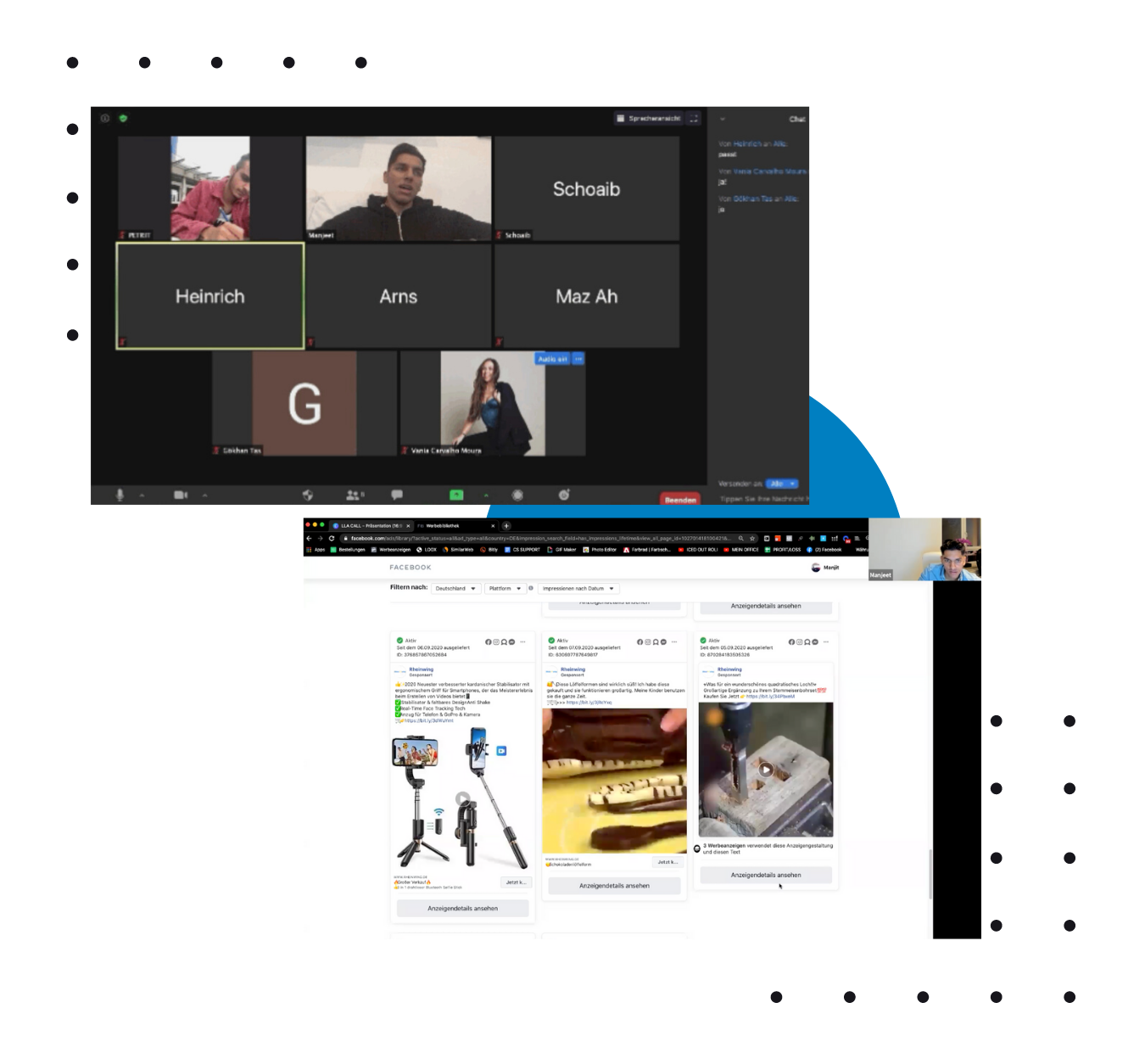Open the SimilarWeb bookmark

(458, 550)
